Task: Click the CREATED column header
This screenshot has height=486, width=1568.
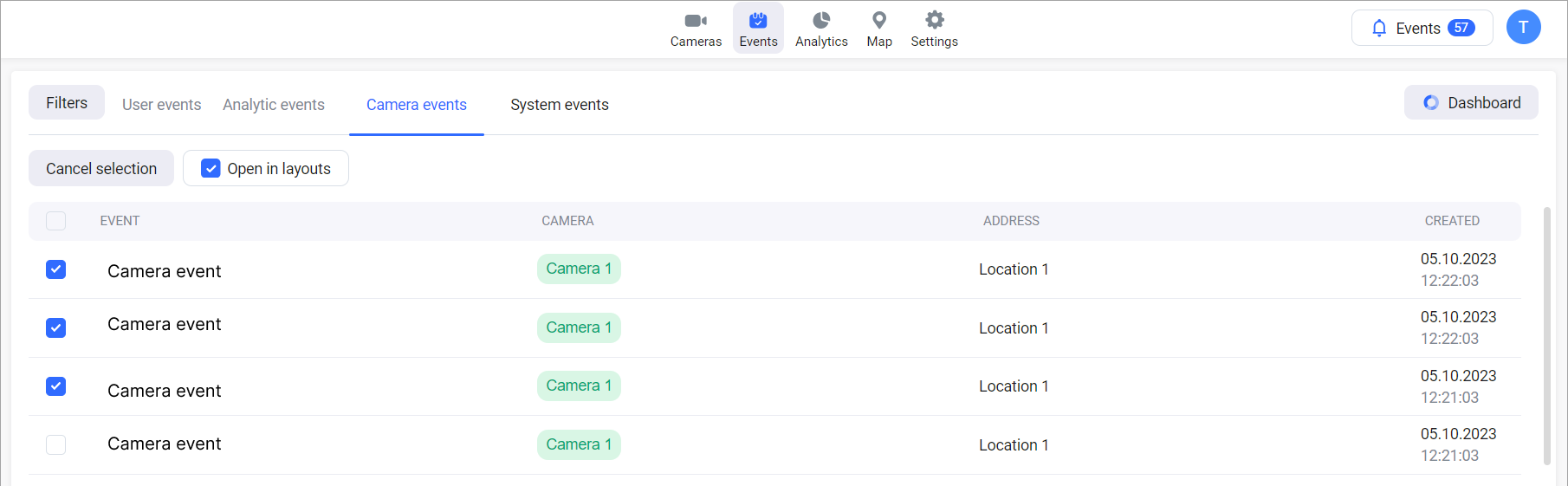Action: (x=1452, y=221)
